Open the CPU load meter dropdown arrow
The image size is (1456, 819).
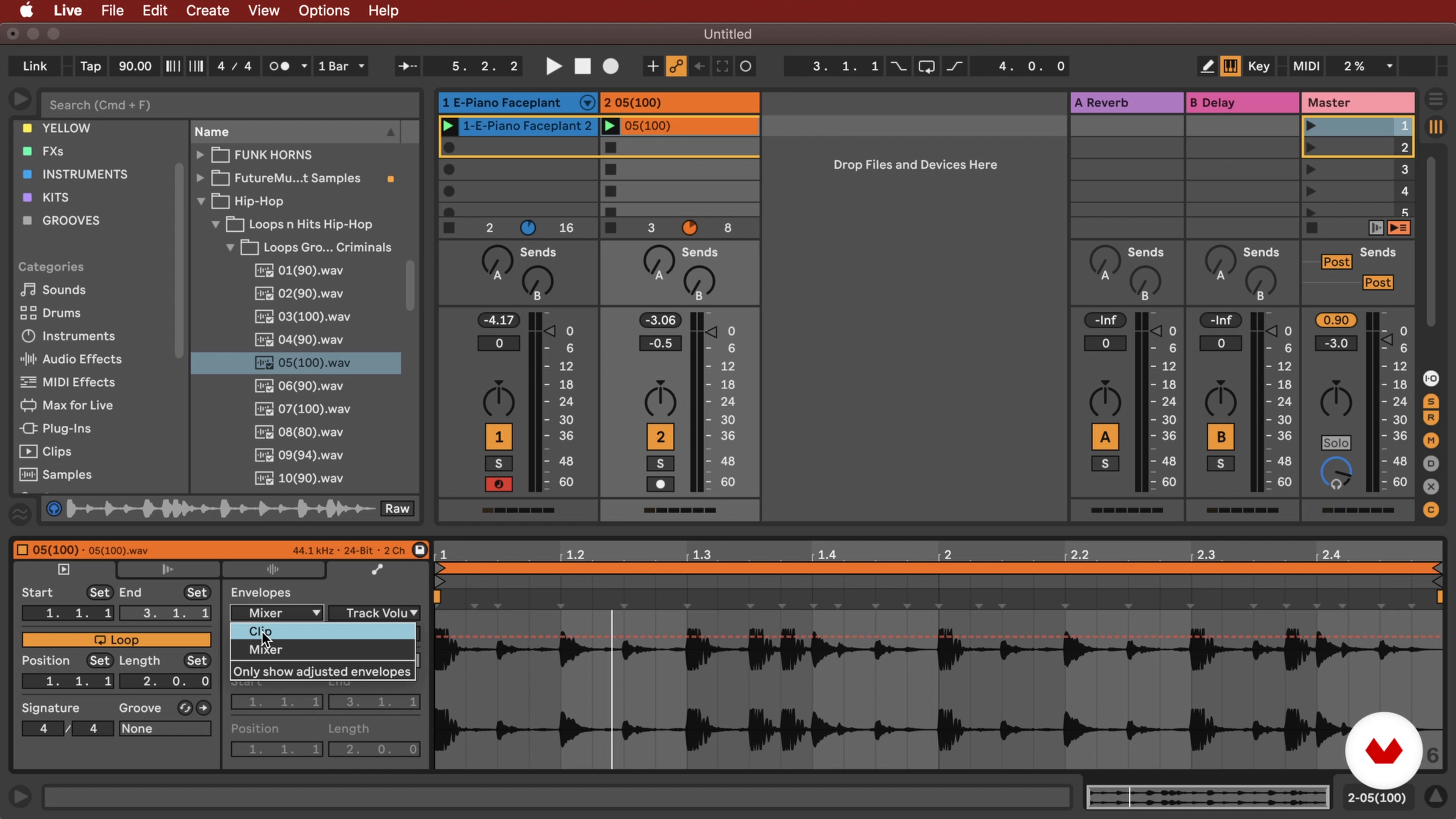tap(1390, 66)
